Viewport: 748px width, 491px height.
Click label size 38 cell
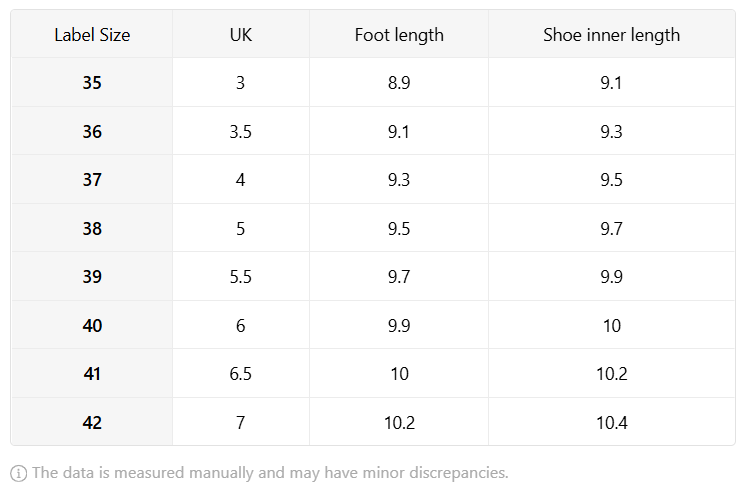(92, 229)
